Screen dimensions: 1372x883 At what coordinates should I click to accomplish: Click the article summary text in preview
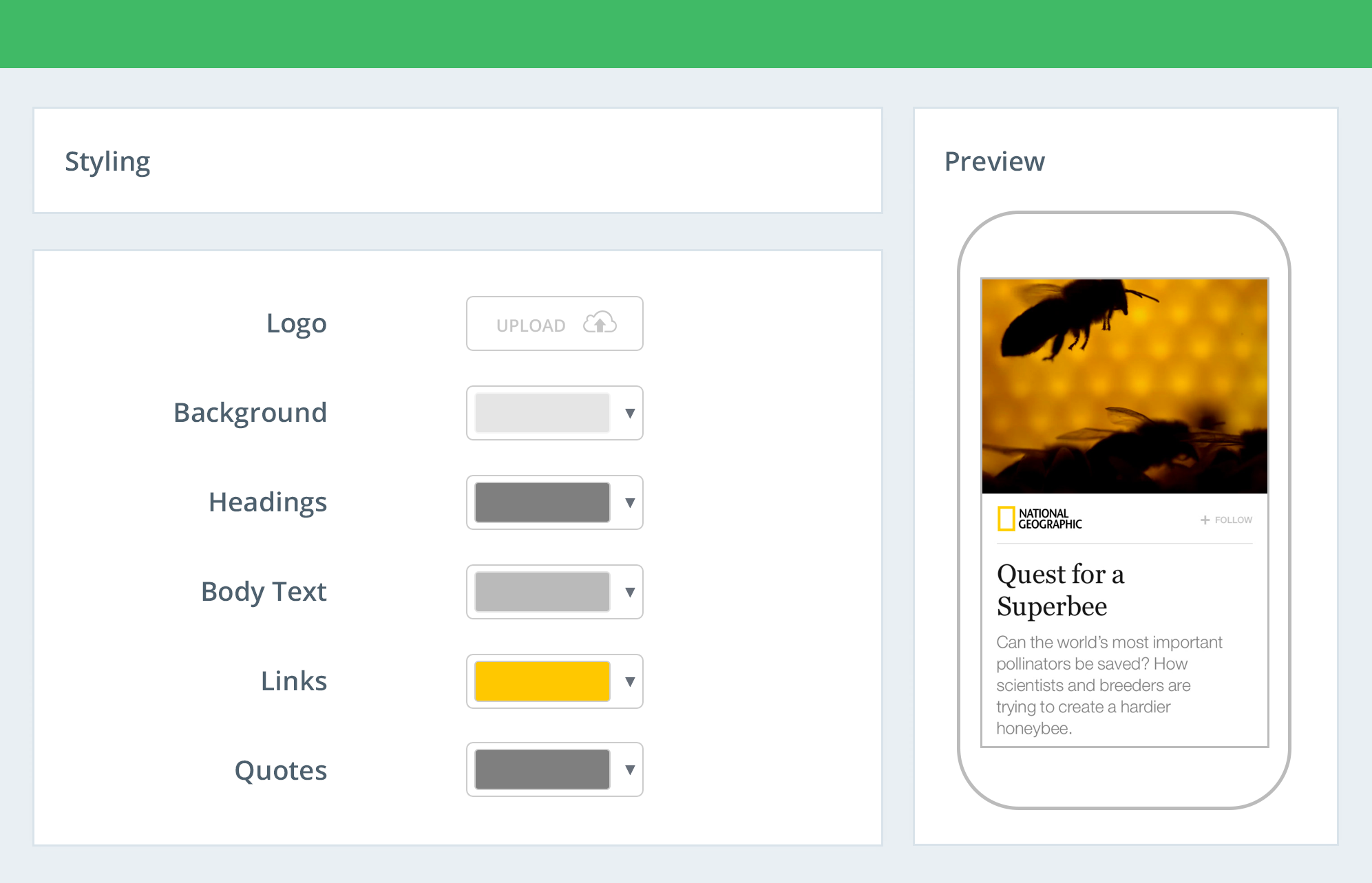pyautogui.click(x=1108, y=685)
